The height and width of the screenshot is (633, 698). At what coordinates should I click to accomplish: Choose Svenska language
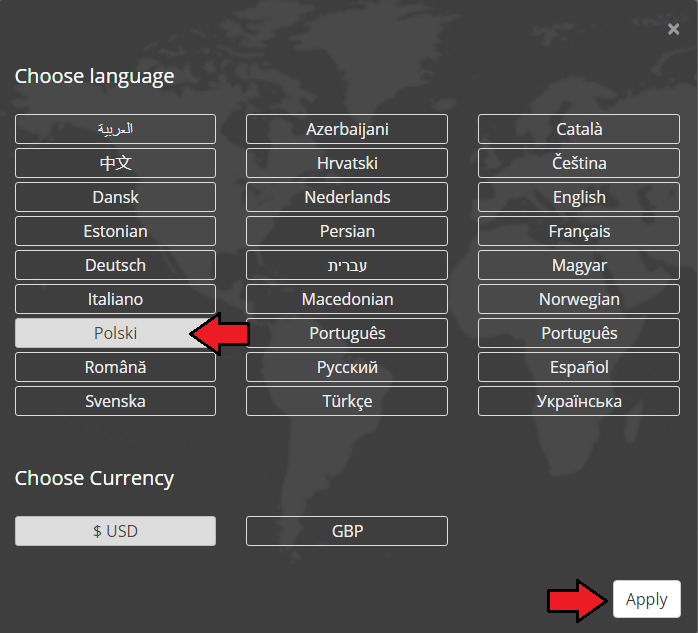(x=115, y=401)
